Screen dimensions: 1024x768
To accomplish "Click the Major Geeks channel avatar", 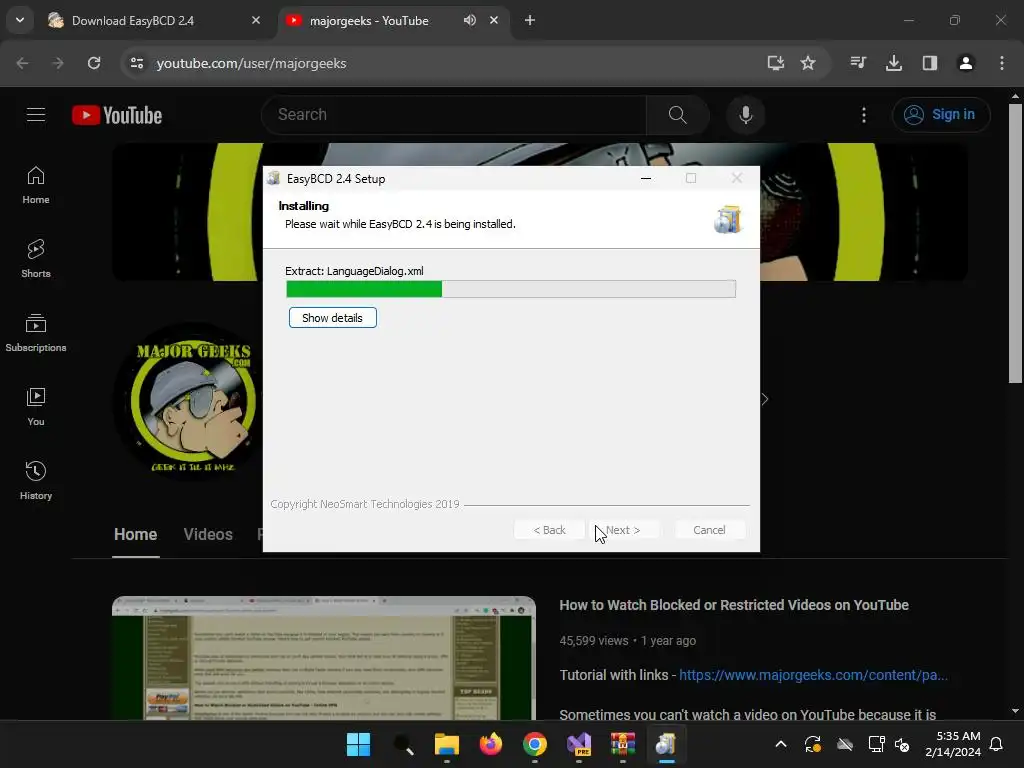I will point(189,401).
